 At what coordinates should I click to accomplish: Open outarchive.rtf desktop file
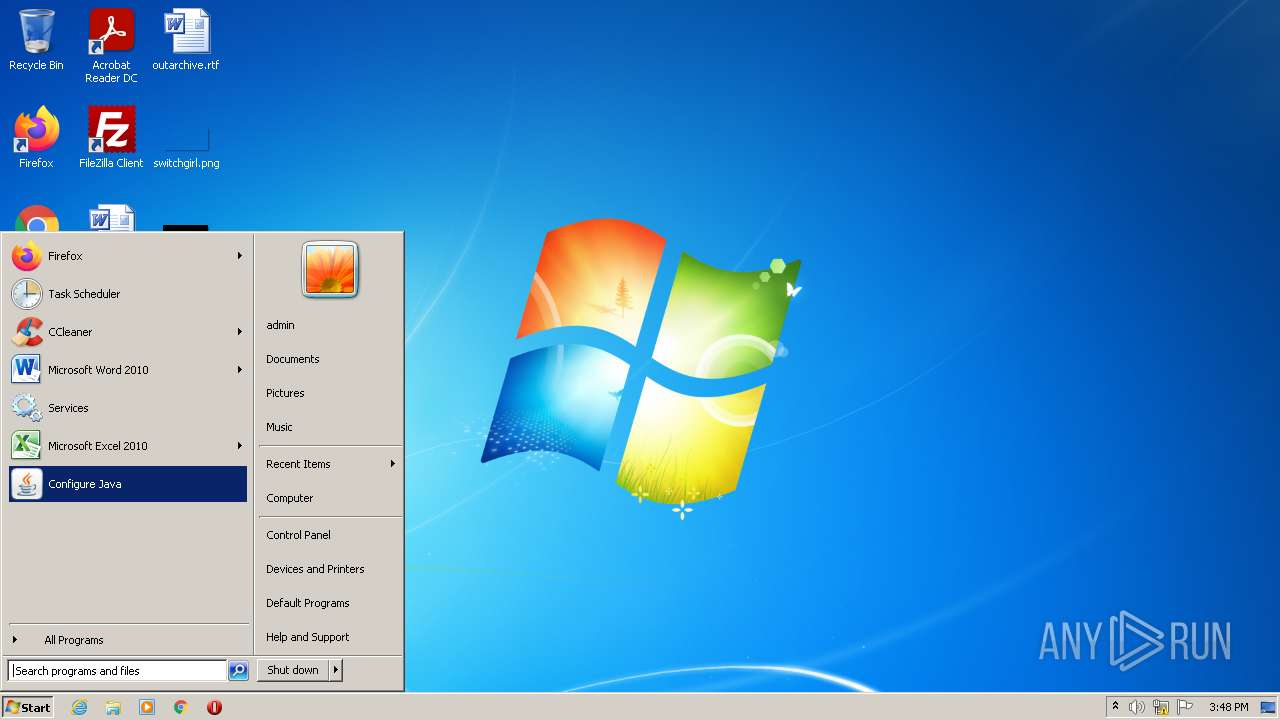click(x=186, y=40)
